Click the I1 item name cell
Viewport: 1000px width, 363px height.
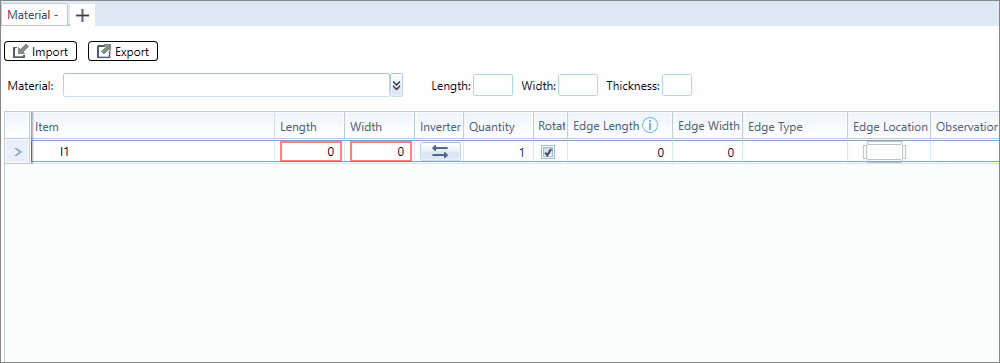coord(154,152)
